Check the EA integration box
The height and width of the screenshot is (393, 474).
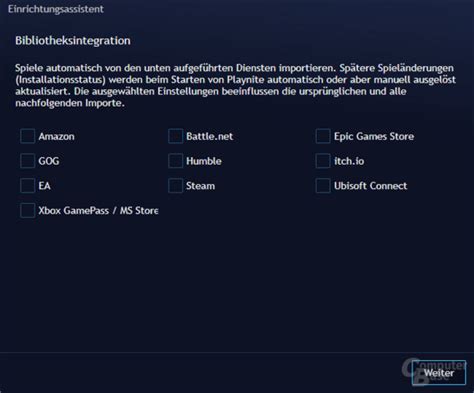[x=27, y=186]
